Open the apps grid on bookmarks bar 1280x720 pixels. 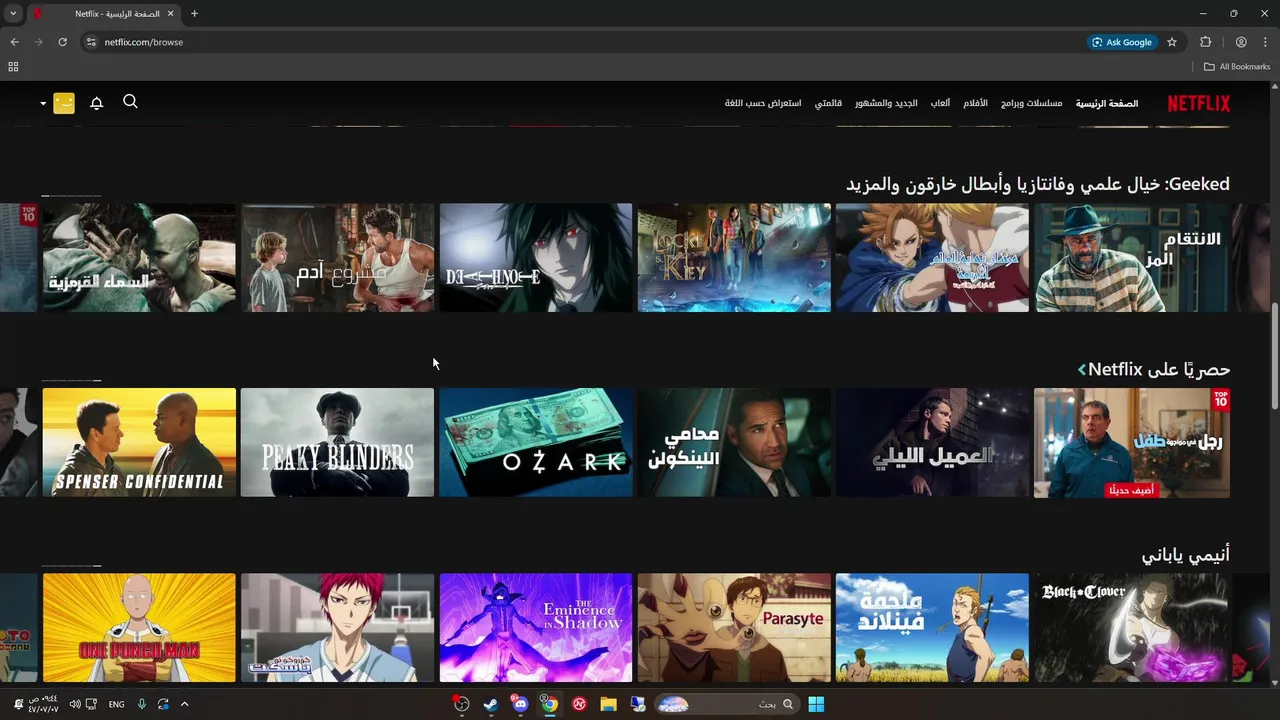(13, 67)
